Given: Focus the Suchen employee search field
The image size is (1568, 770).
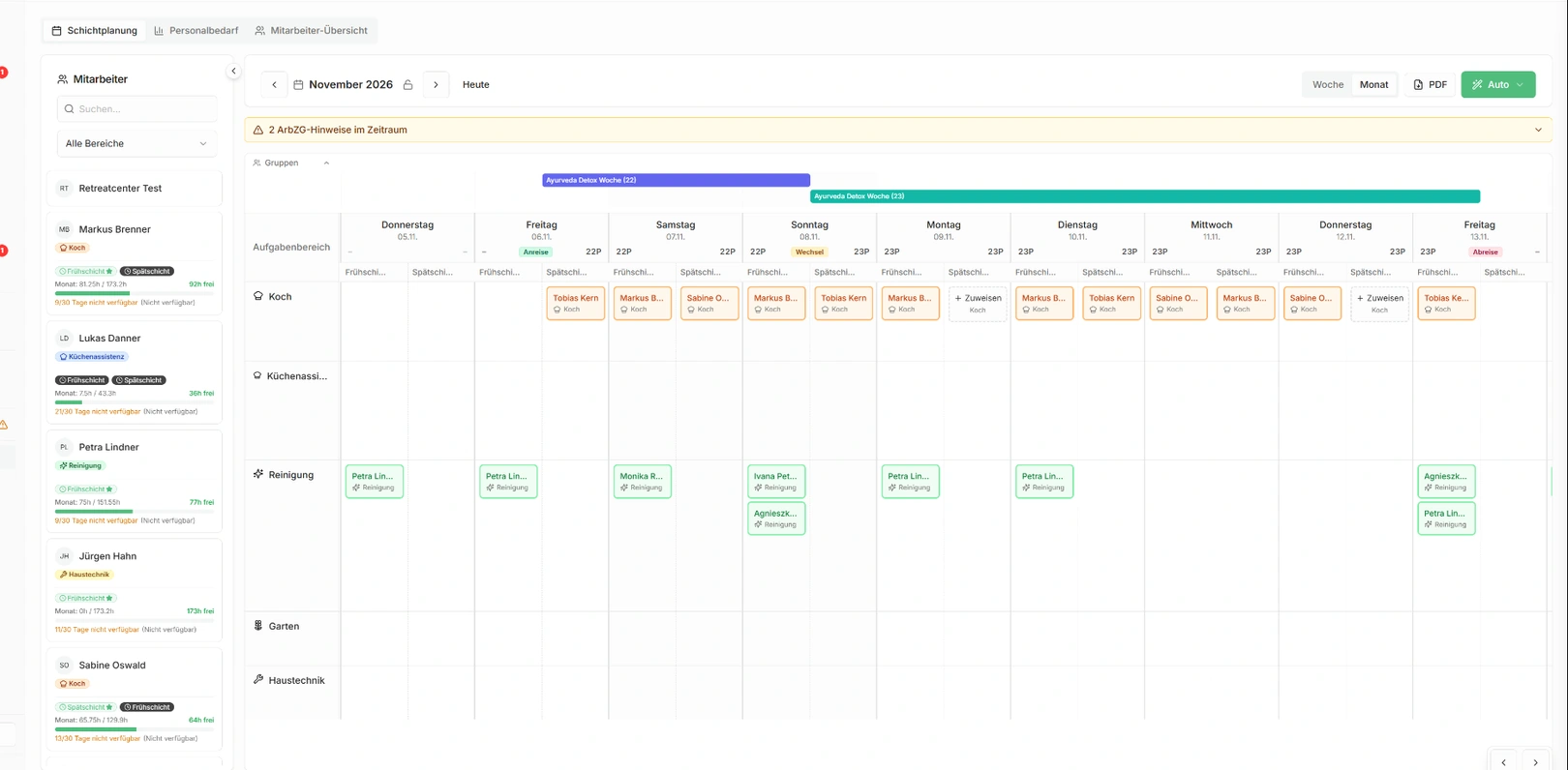Looking at the screenshot, I should tap(136, 109).
